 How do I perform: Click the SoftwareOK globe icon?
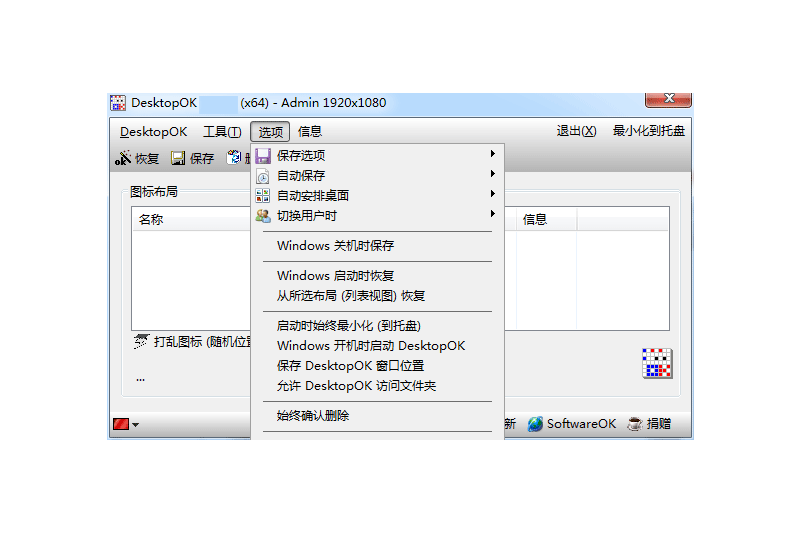click(x=535, y=424)
